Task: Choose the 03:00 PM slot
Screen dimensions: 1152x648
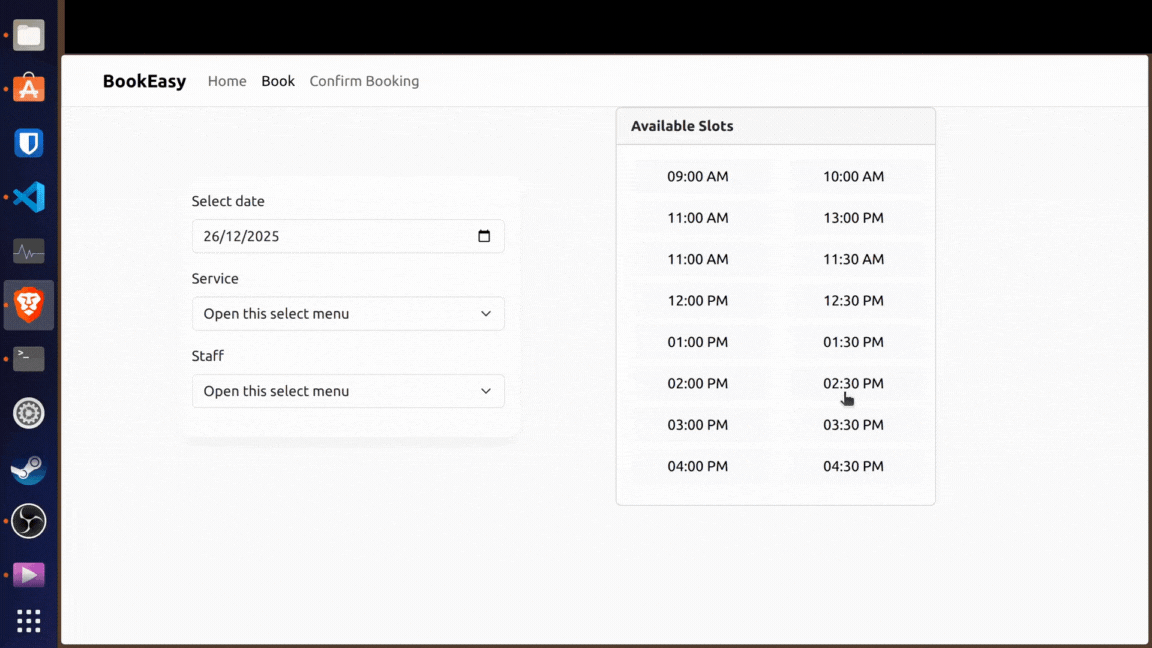Action: click(x=698, y=425)
